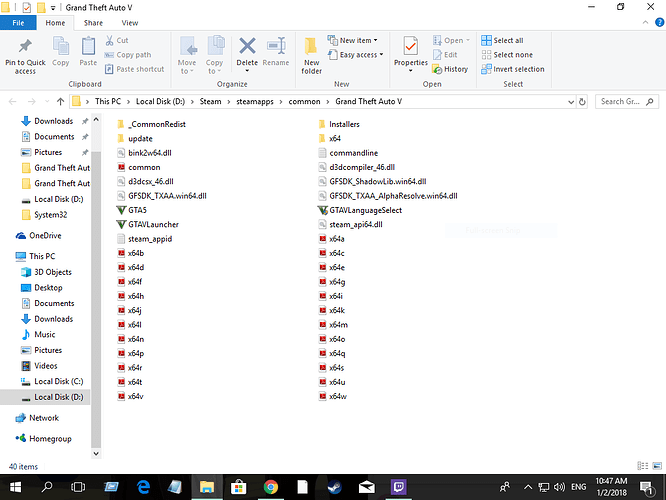Click Select none in ribbon

[x=507, y=55]
